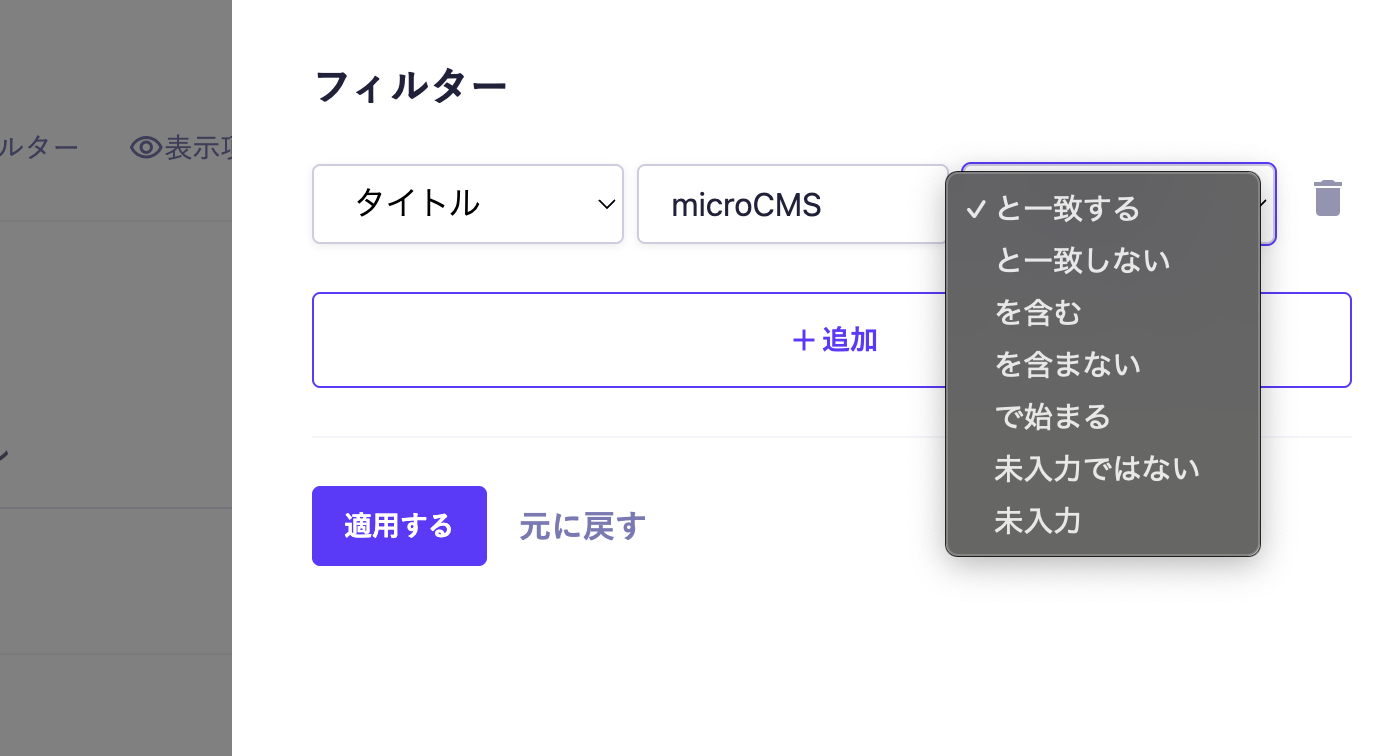Viewport: 1400px width, 756px height.
Task: Add a new filter row with 追加
Action: tap(832, 340)
